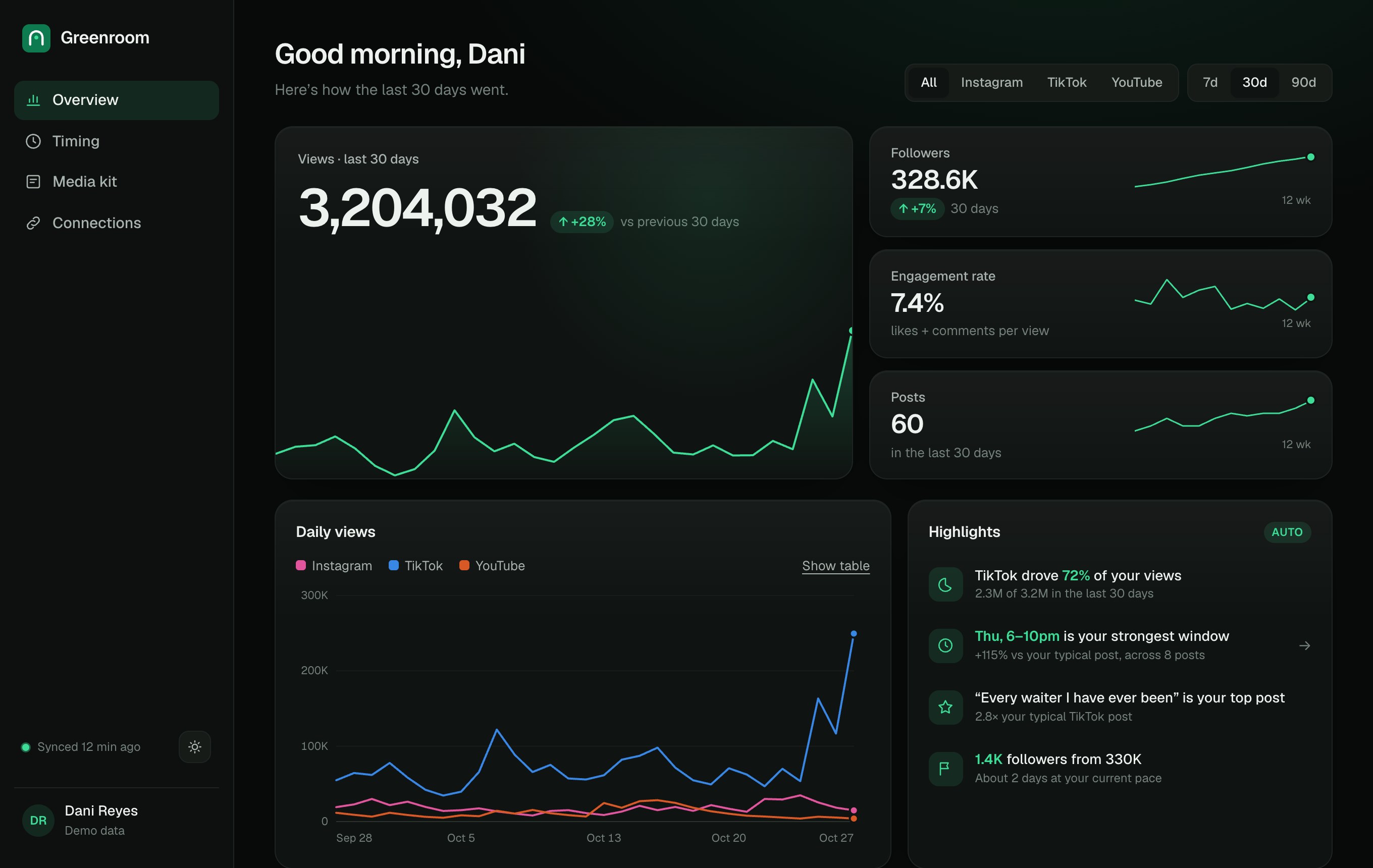The height and width of the screenshot is (868, 1373).
Task: Click the Dani Reyes account name
Action: point(101,811)
